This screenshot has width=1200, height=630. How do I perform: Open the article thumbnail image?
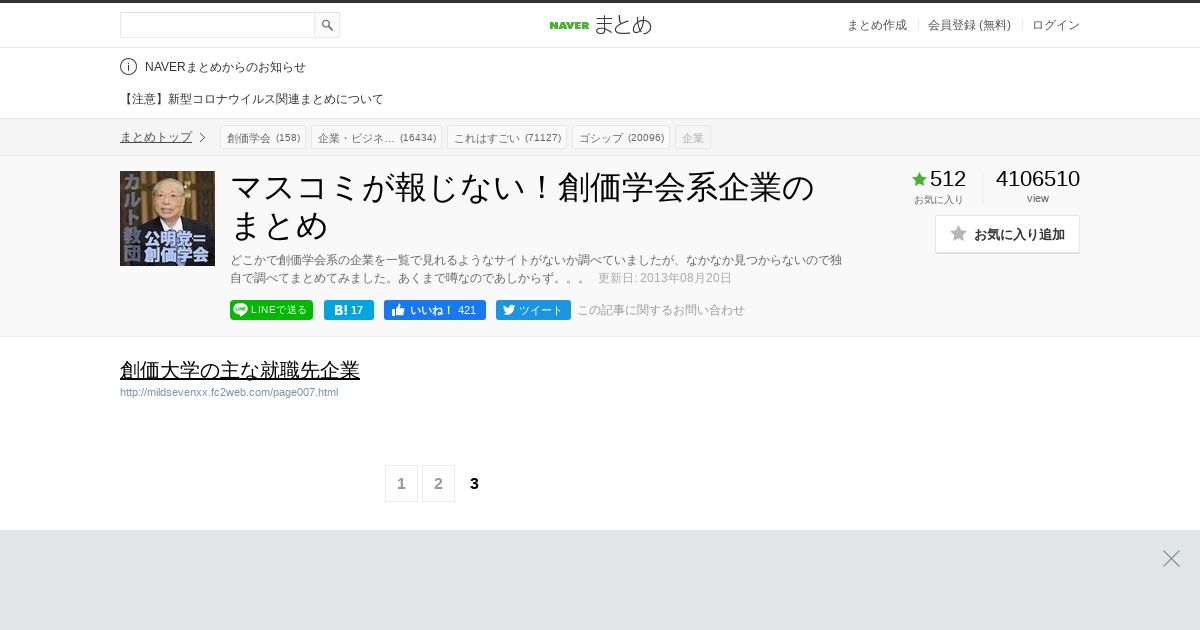coord(167,218)
